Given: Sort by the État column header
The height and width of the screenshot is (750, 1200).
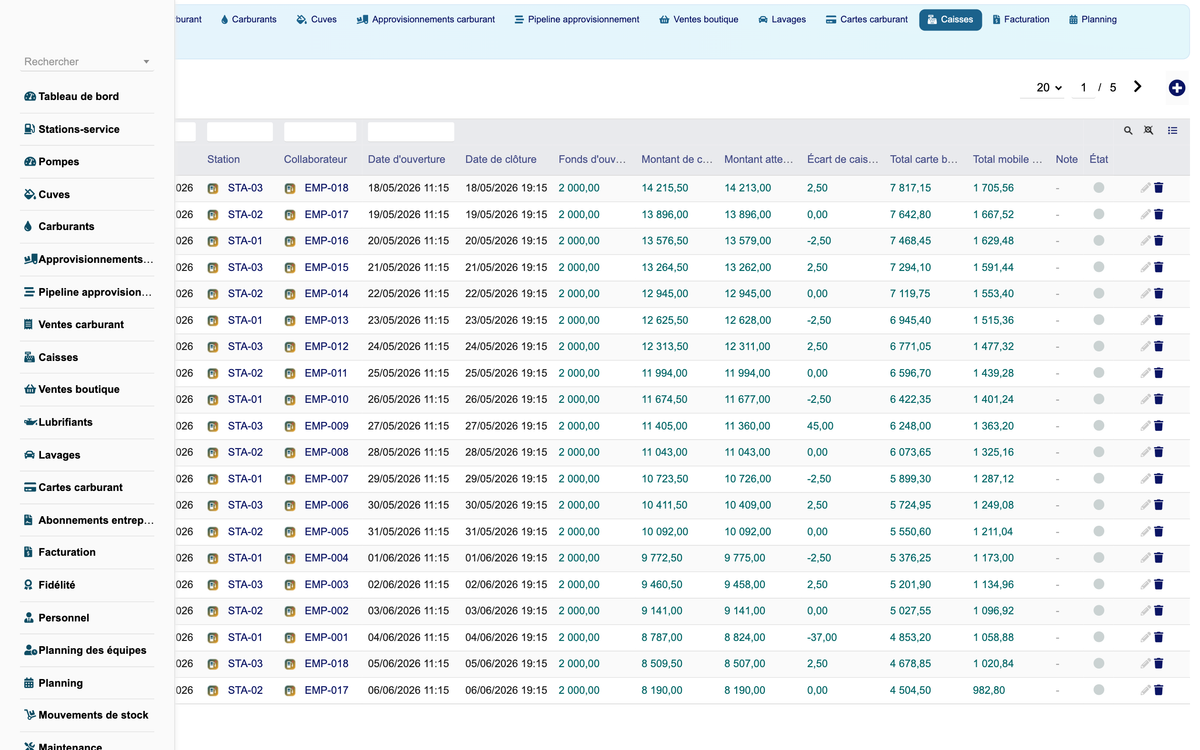Looking at the screenshot, I should (1099, 159).
